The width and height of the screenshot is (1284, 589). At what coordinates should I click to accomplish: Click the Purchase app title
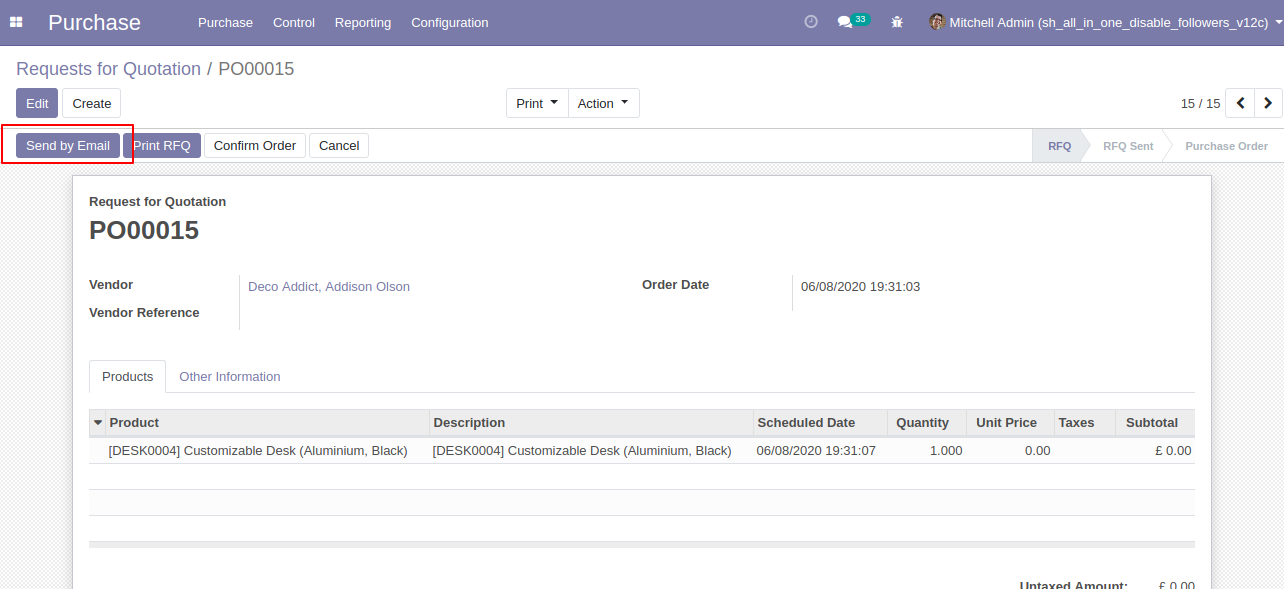[94, 22]
